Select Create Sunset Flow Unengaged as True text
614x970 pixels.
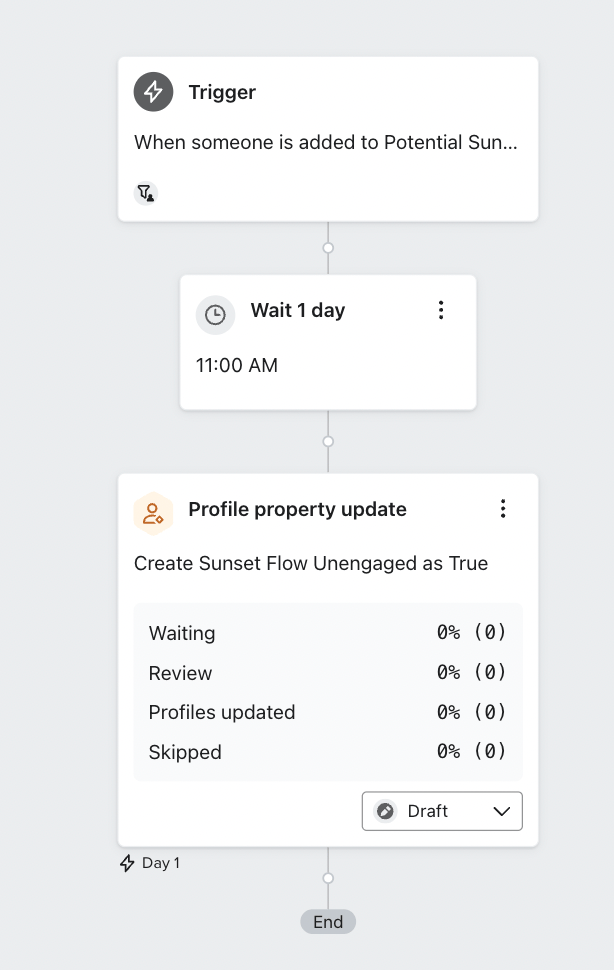click(x=311, y=564)
